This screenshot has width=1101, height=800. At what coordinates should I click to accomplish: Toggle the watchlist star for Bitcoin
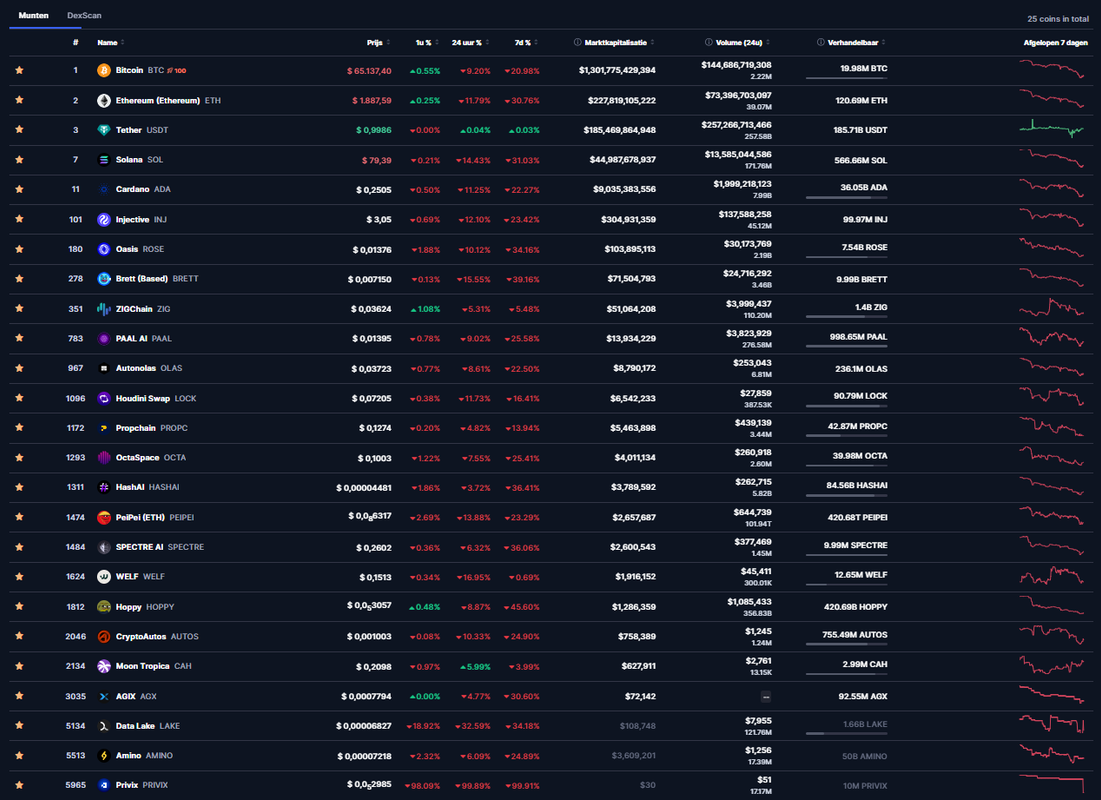[x=20, y=70]
